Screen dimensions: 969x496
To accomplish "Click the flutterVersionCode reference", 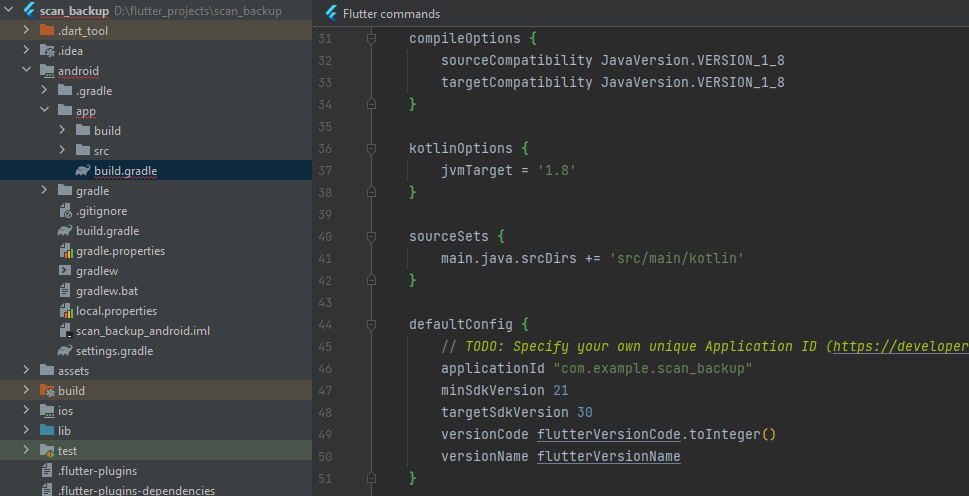I will pyautogui.click(x=609, y=434).
